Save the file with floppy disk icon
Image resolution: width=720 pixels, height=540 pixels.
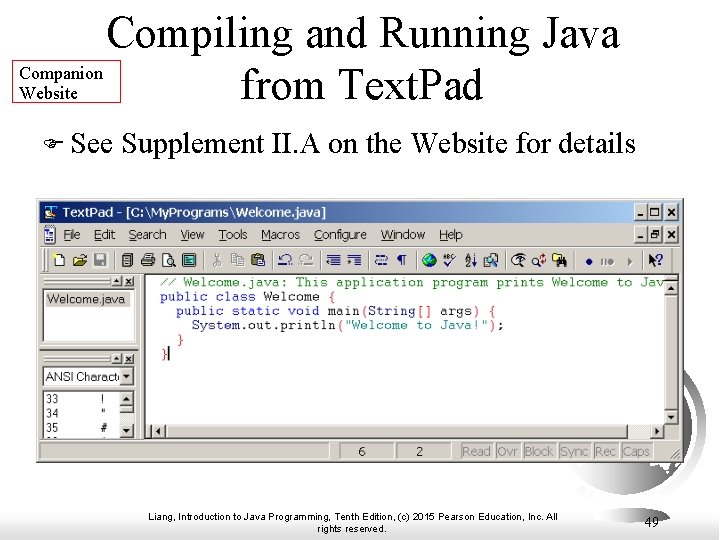click(100, 260)
